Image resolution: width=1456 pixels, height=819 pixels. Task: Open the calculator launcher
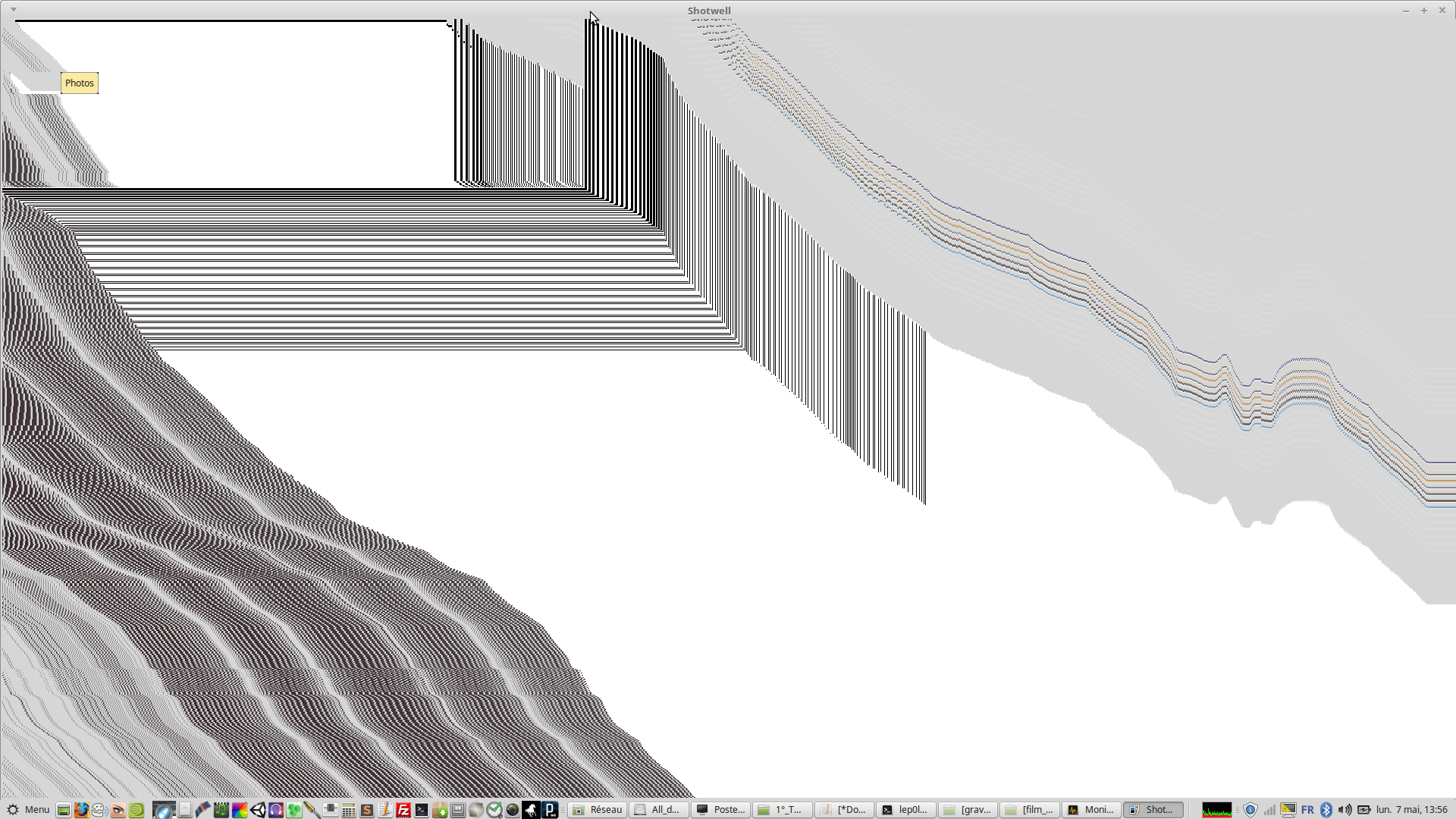point(349,810)
